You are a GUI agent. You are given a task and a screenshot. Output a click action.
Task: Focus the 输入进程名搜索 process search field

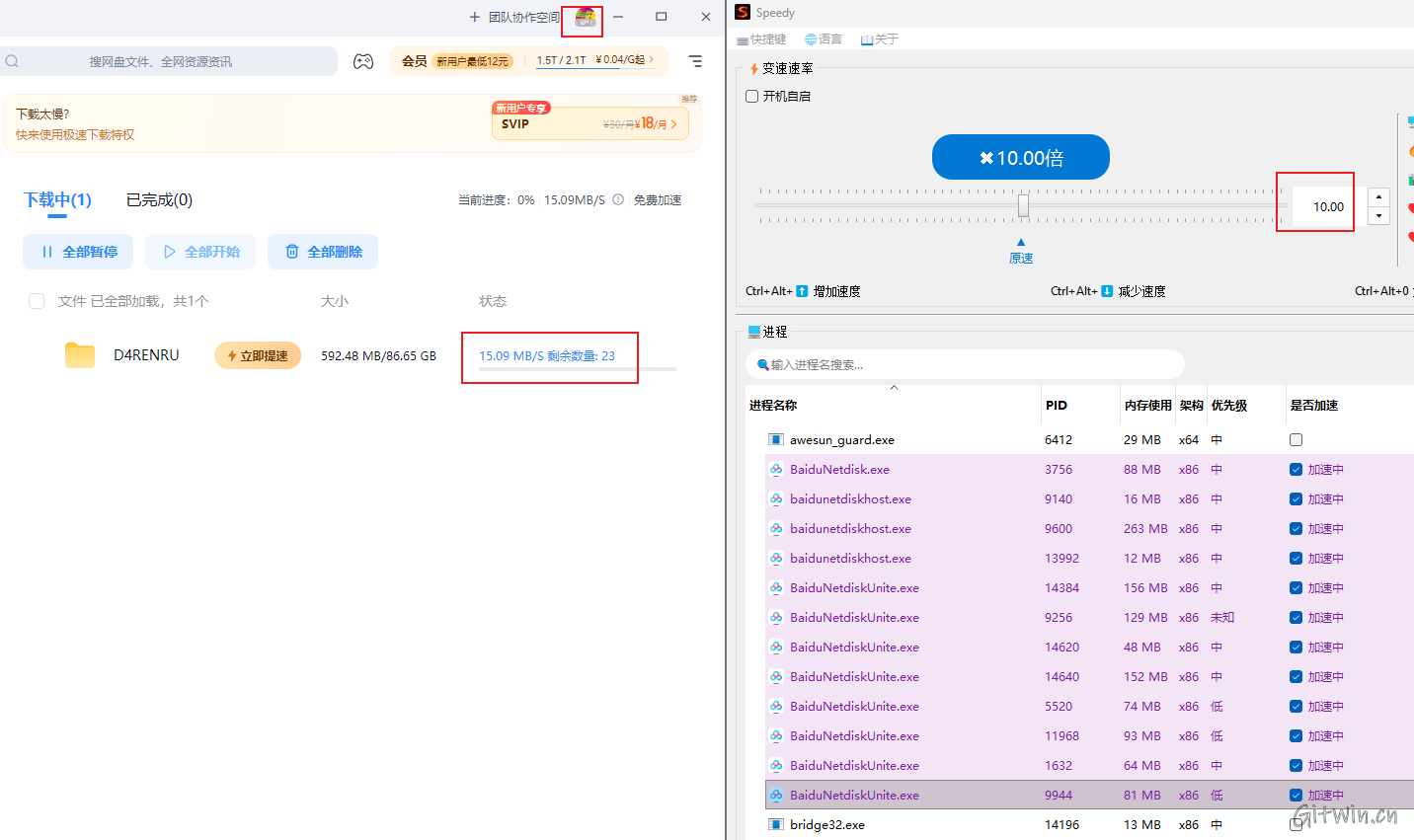coord(965,364)
